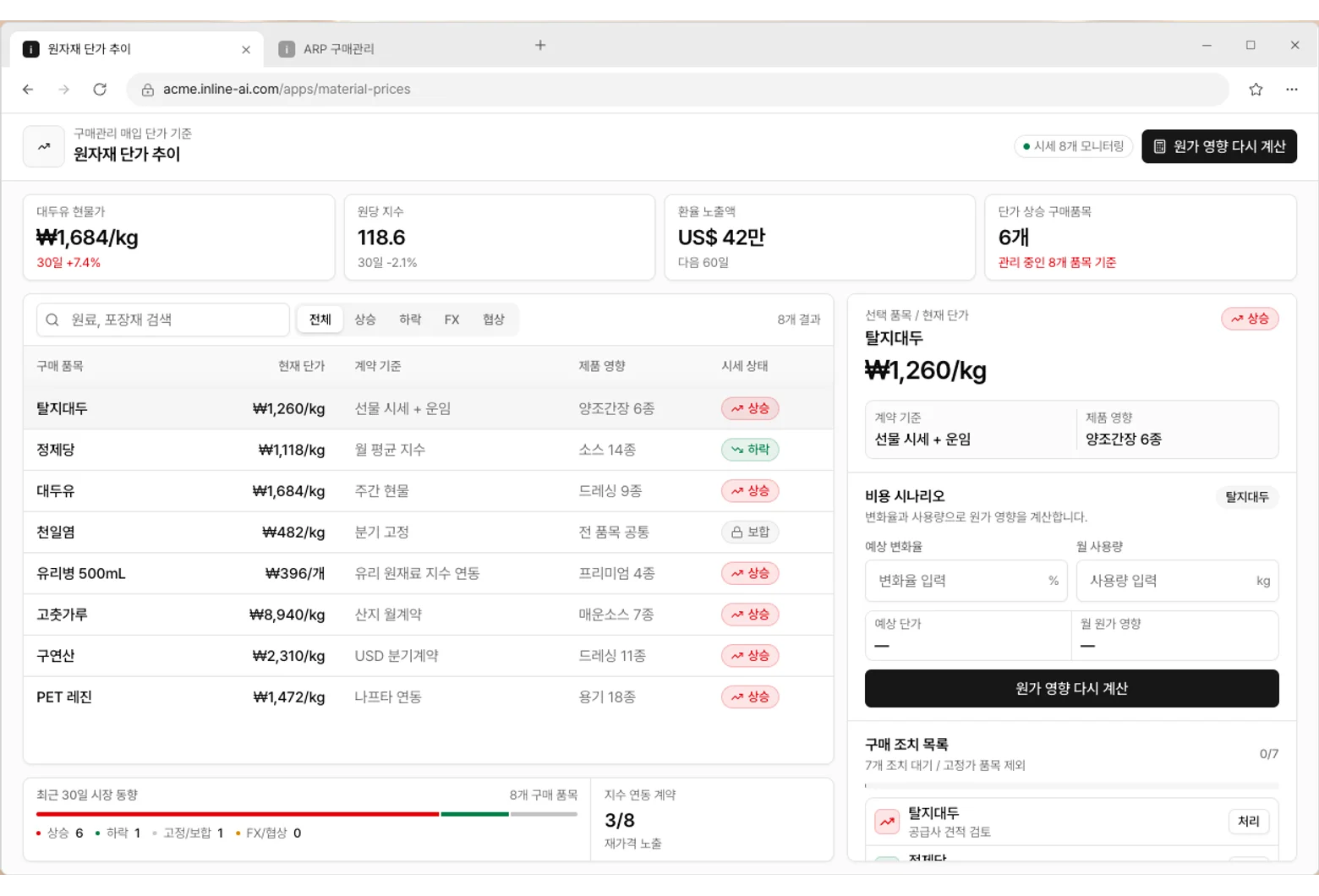Select the 유리병 500mL row
Screen dimensions: 1319x896
428,574
